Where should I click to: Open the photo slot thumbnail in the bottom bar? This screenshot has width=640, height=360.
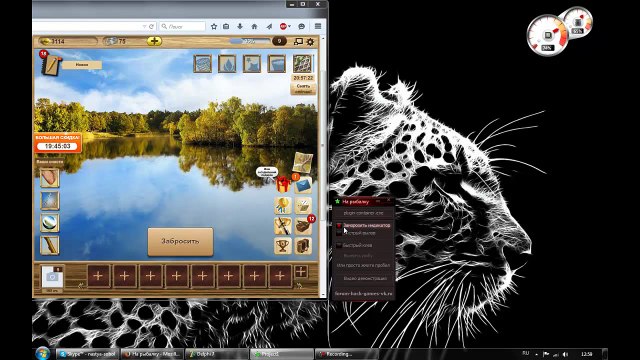point(52,277)
